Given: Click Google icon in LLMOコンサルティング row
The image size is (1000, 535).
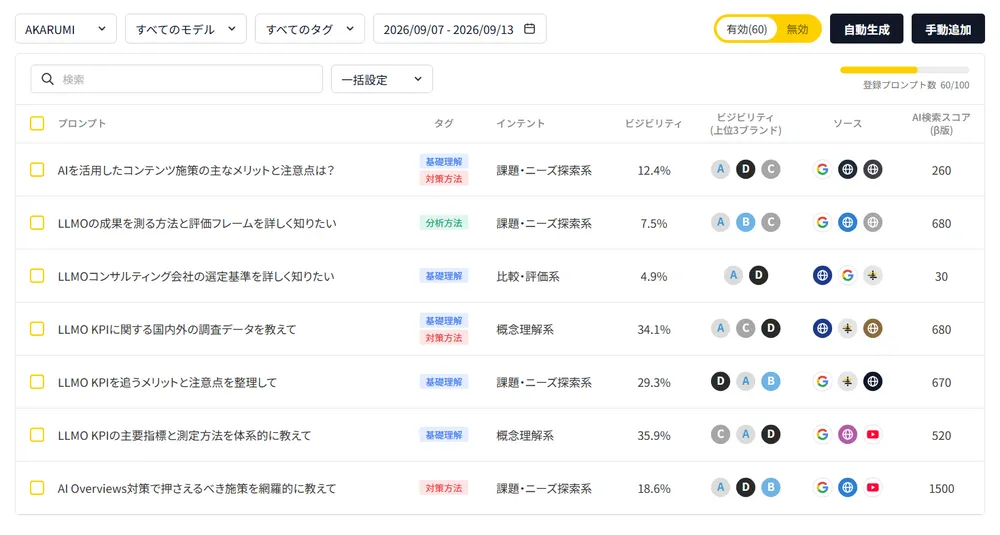Looking at the screenshot, I should [x=848, y=275].
